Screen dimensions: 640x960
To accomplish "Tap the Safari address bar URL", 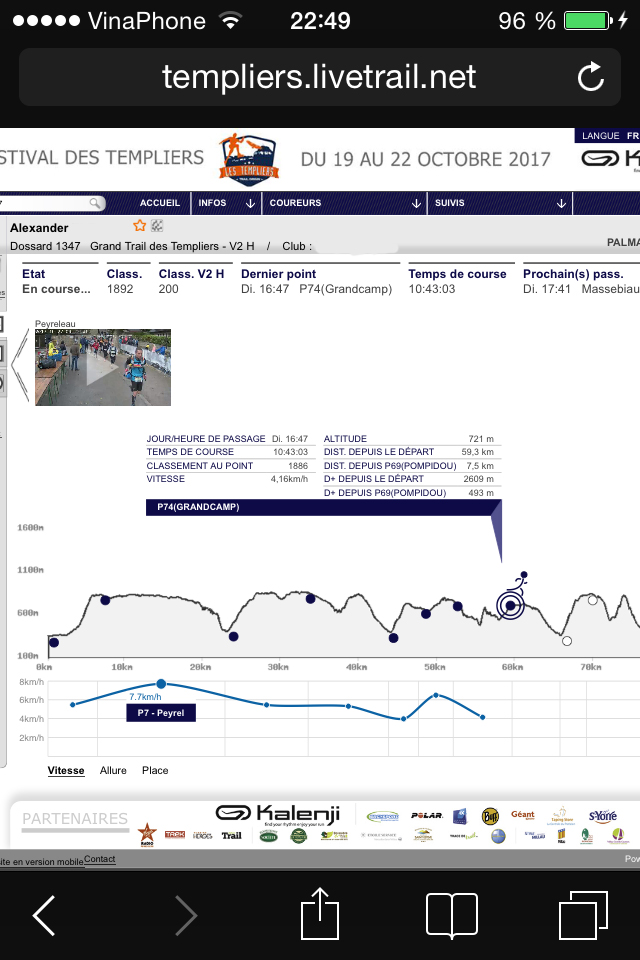I will [319, 77].
